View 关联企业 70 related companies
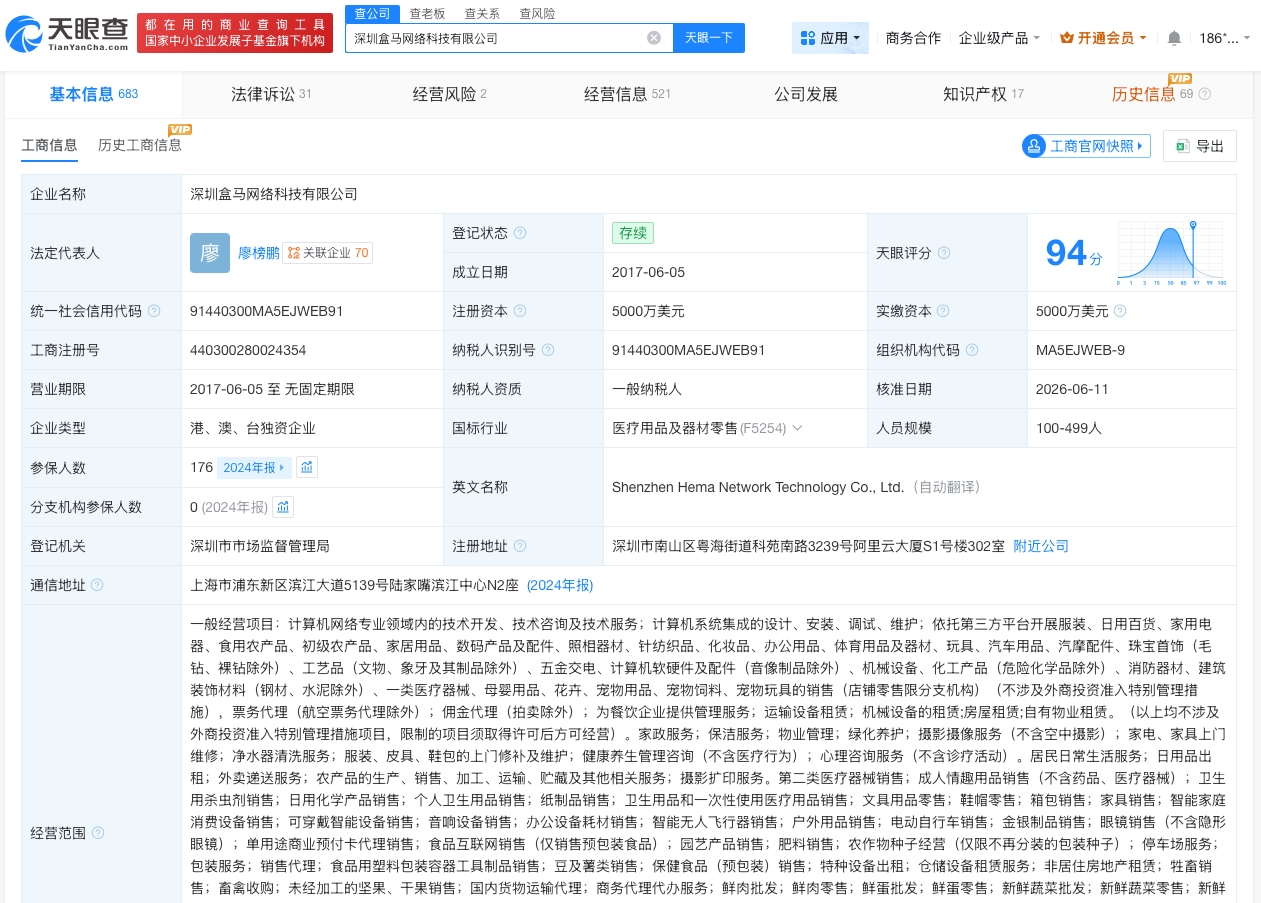The width and height of the screenshot is (1261, 903). point(328,253)
